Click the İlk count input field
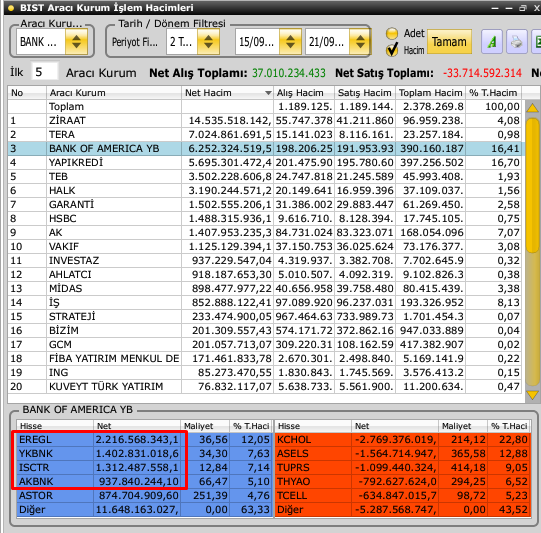This screenshot has height=533, width=541. [45, 72]
